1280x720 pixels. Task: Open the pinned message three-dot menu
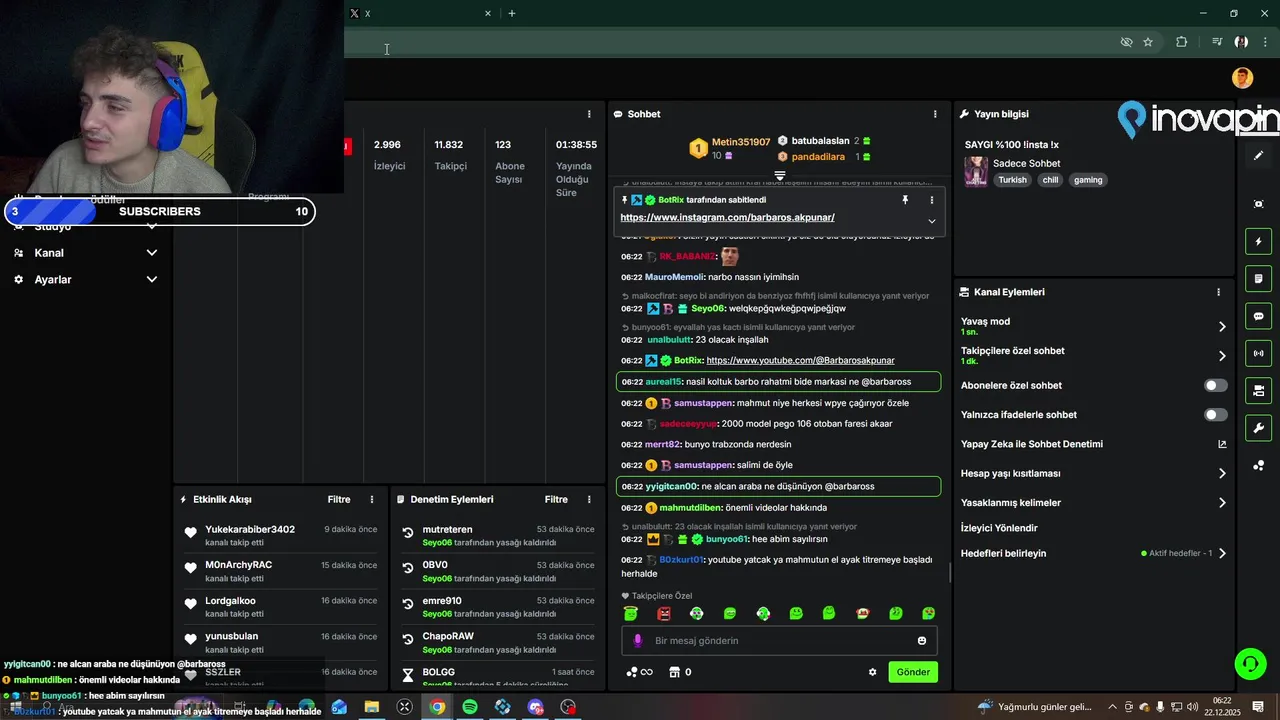click(932, 200)
